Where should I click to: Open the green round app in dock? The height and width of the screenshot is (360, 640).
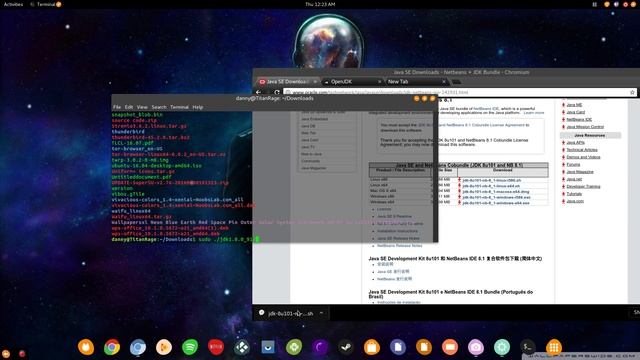[294, 347]
